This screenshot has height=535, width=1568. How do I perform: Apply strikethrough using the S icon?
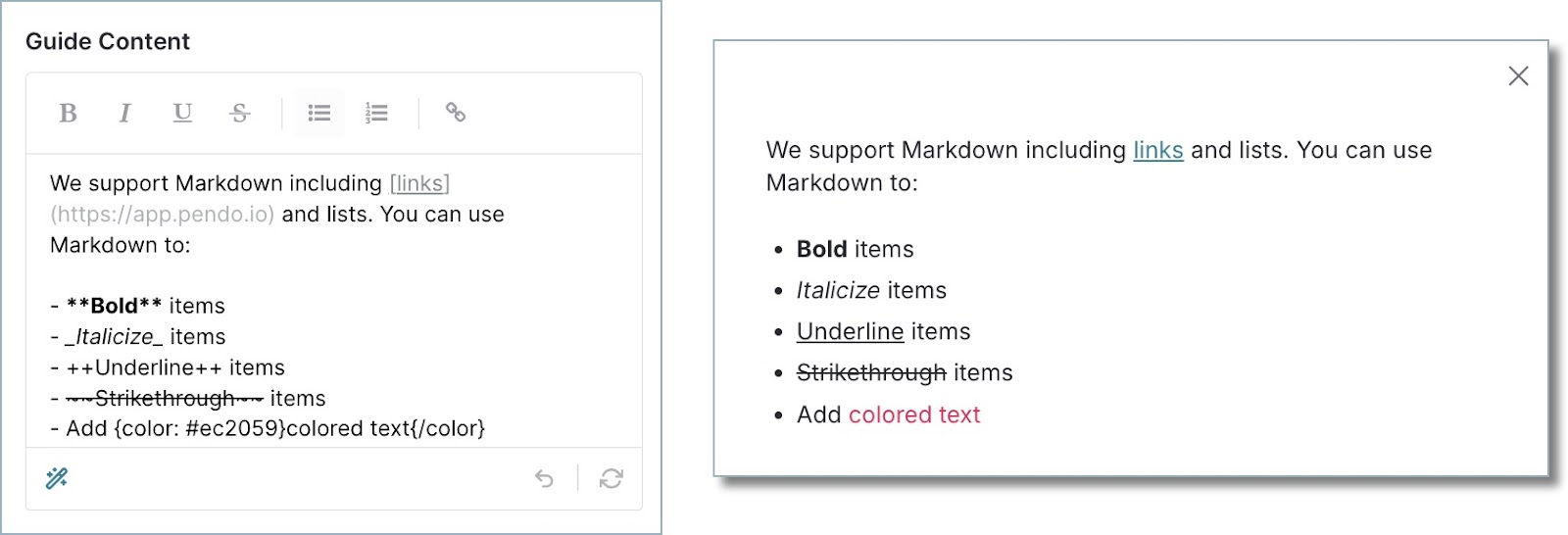[x=239, y=113]
